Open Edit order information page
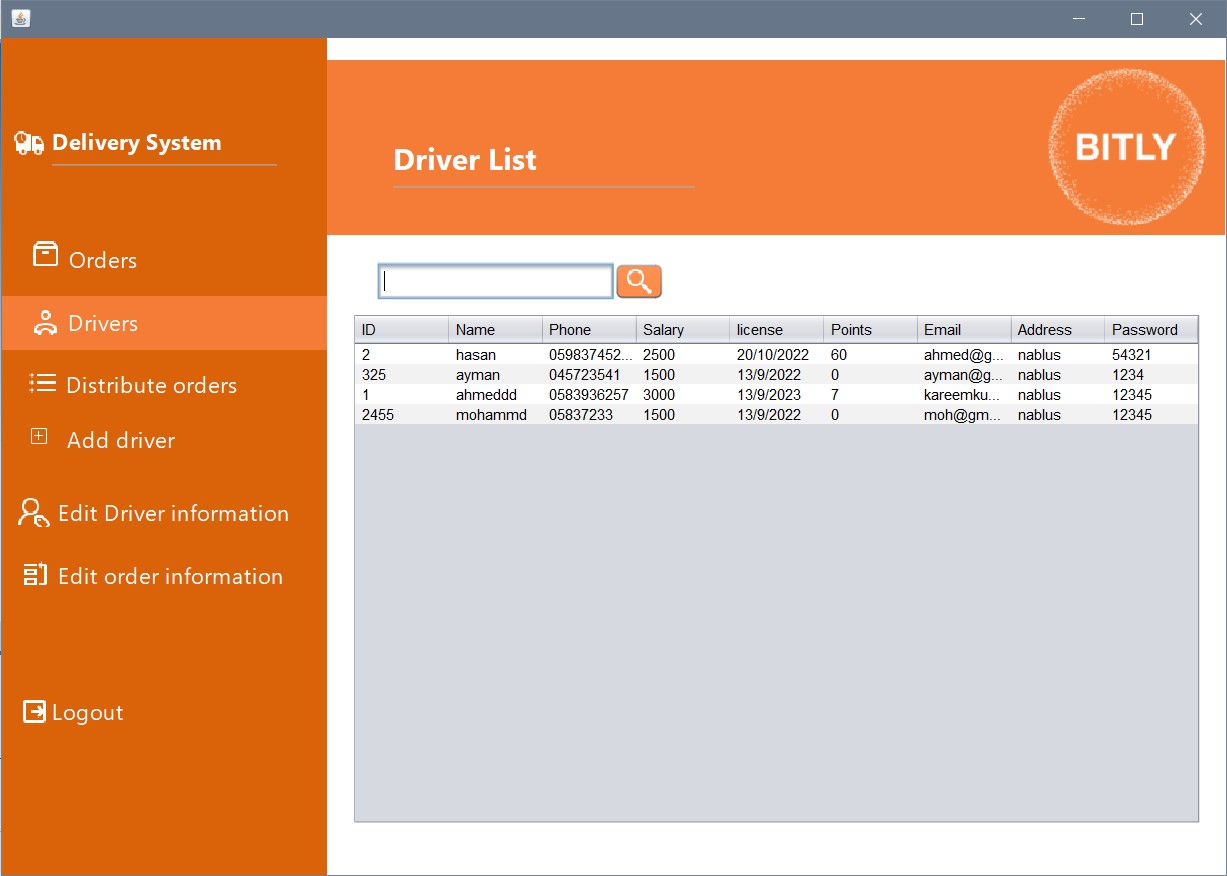The width and height of the screenshot is (1227, 876). [x=170, y=576]
